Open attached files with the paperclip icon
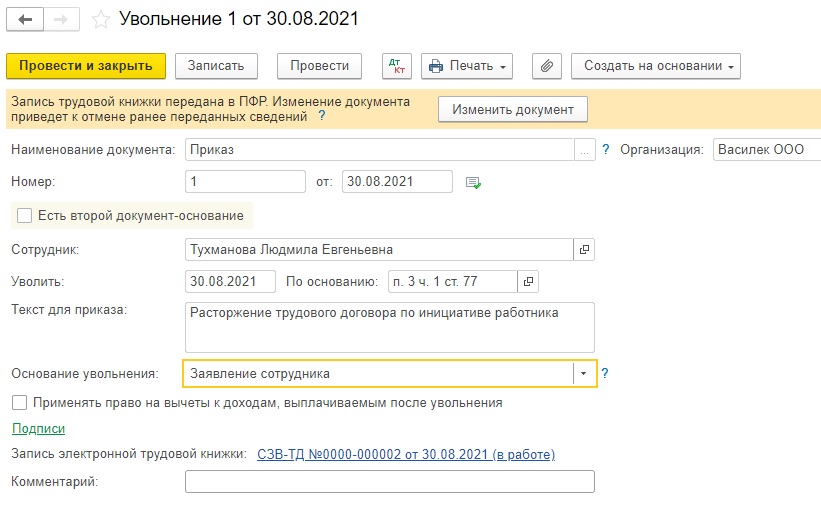821x505 pixels. pos(547,66)
